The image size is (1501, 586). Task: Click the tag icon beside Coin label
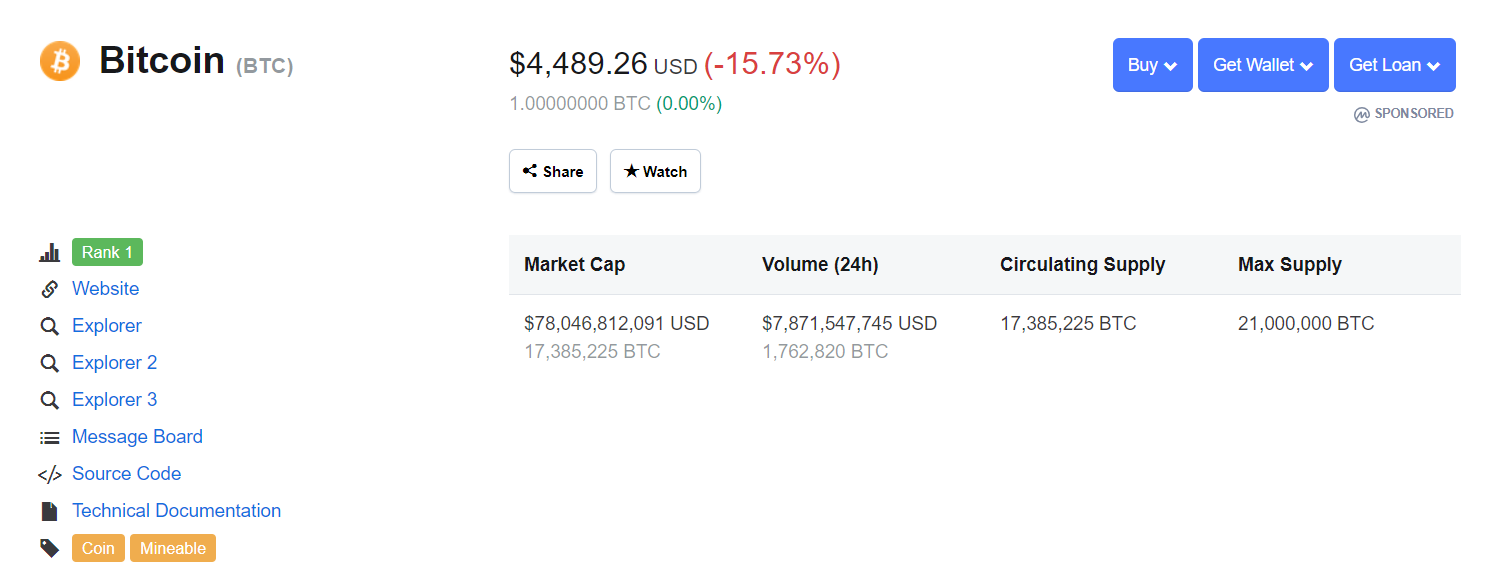click(x=49, y=548)
